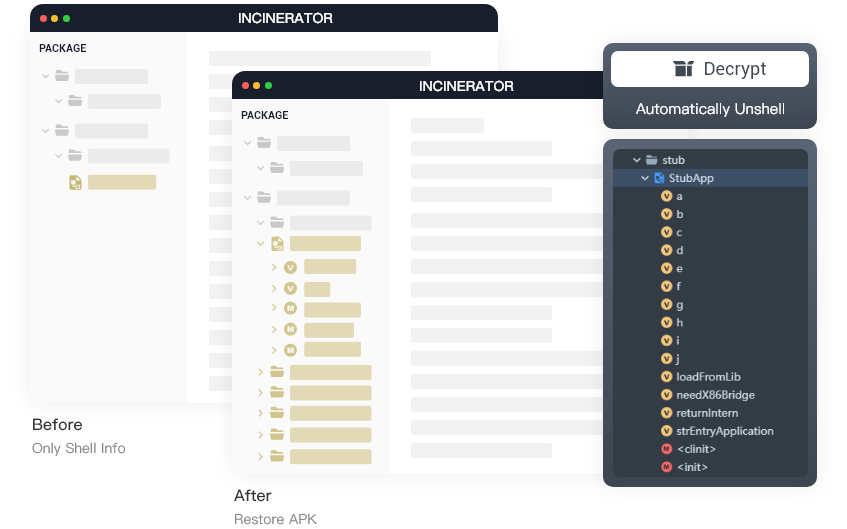Select the loadFromLib field text
The image size is (847, 529).
[708, 377]
